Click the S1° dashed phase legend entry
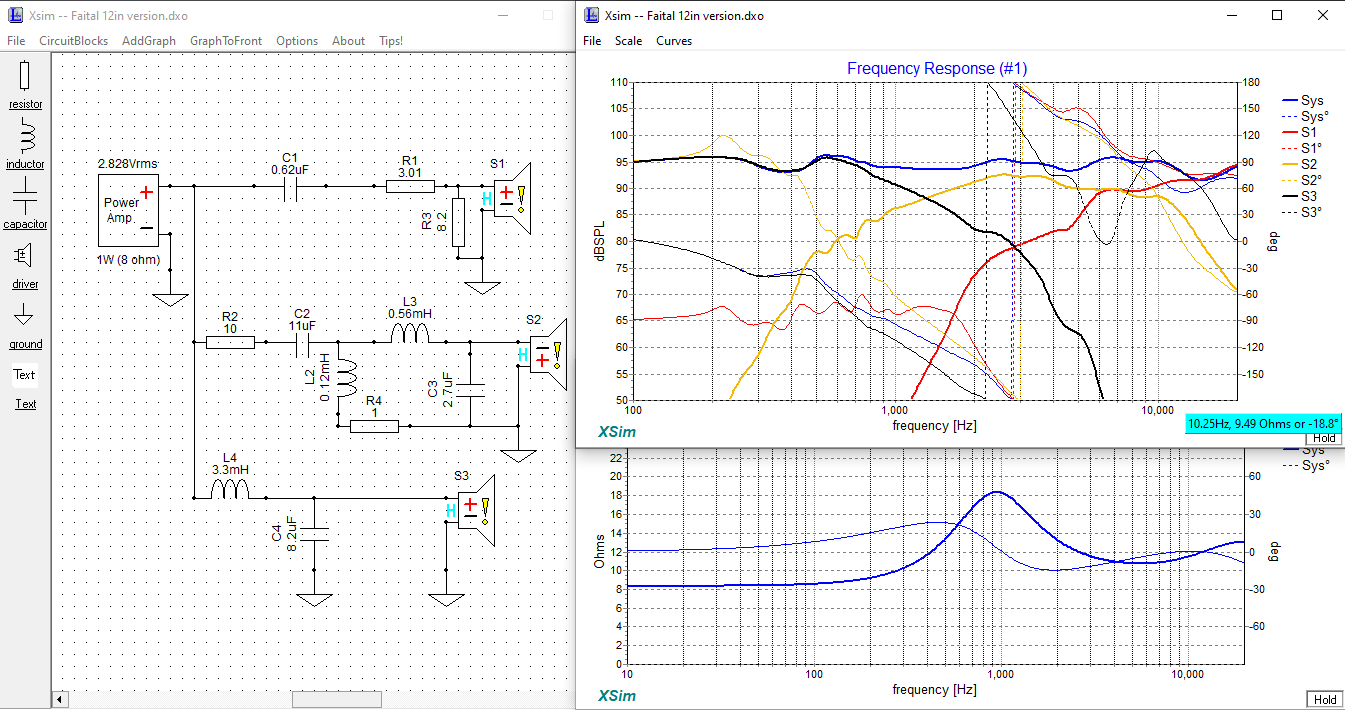This screenshot has width=1345, height=710. tap(1302, 148)
